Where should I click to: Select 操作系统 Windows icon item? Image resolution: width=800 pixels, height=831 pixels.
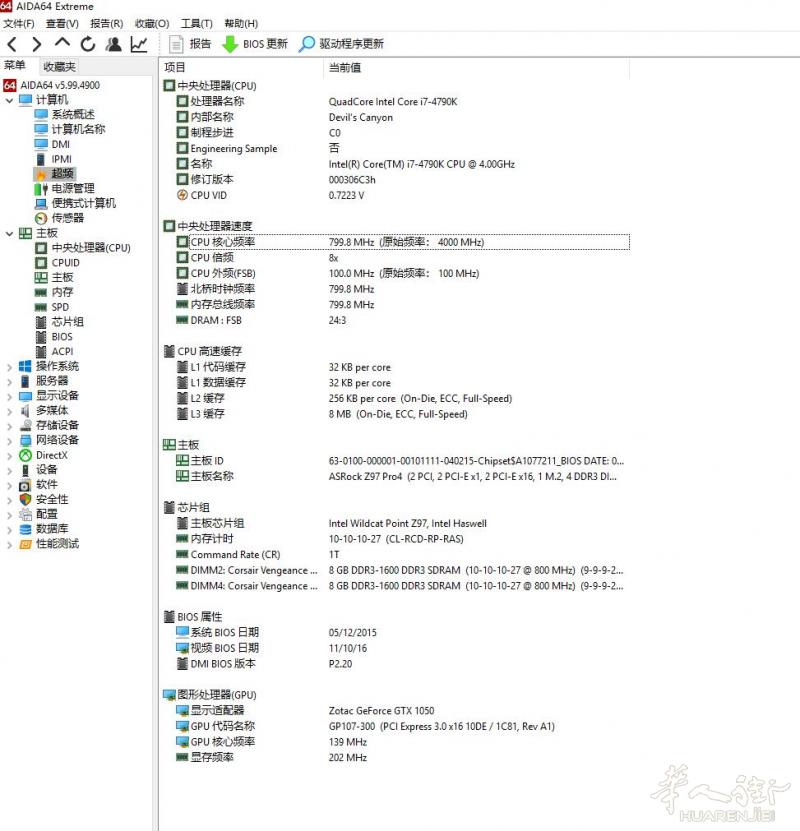click(x=49, y=367)
